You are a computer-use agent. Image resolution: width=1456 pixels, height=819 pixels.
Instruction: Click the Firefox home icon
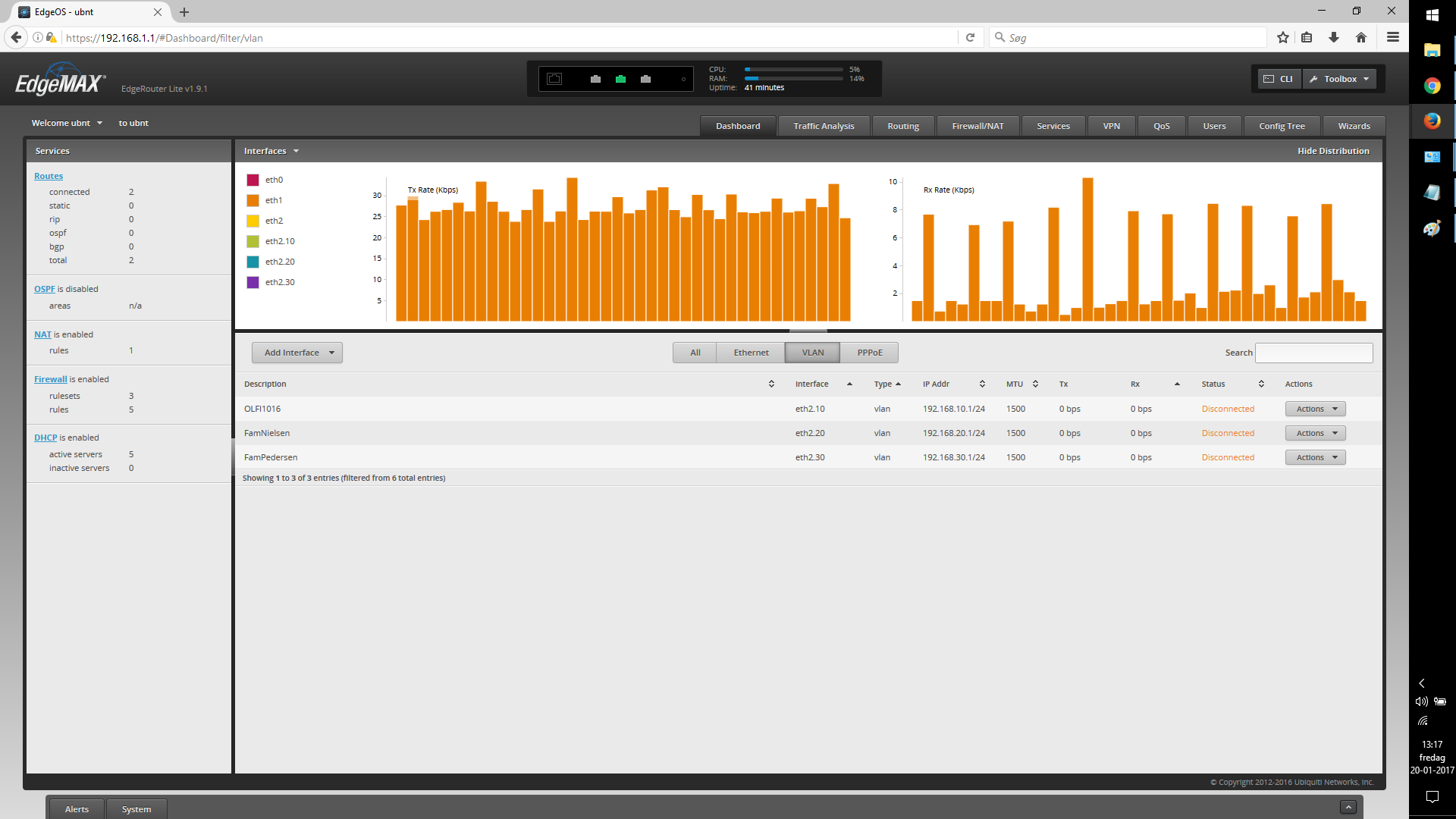click(x=1361, y=37)
